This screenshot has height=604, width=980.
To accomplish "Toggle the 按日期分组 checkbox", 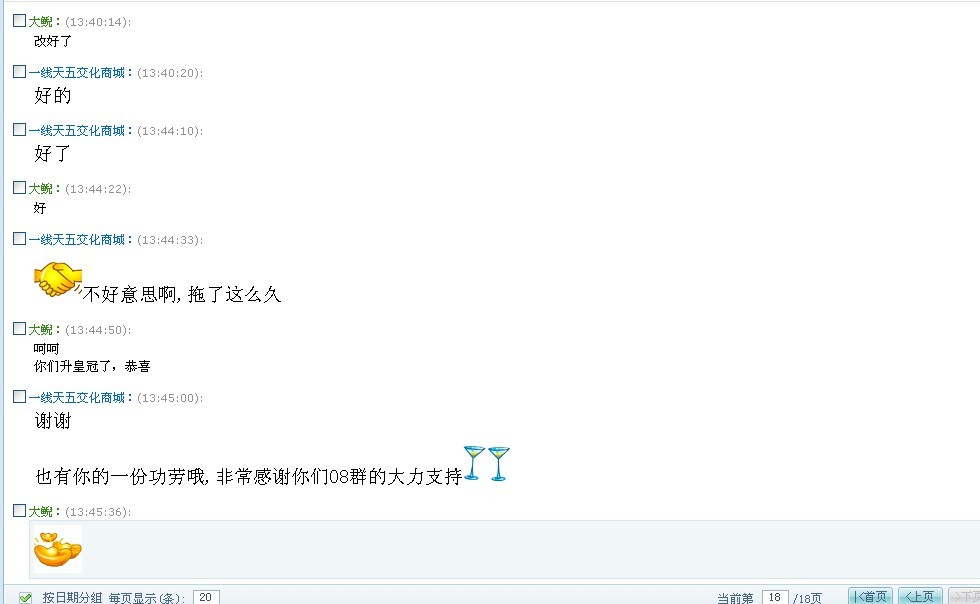I will [26, 598].
